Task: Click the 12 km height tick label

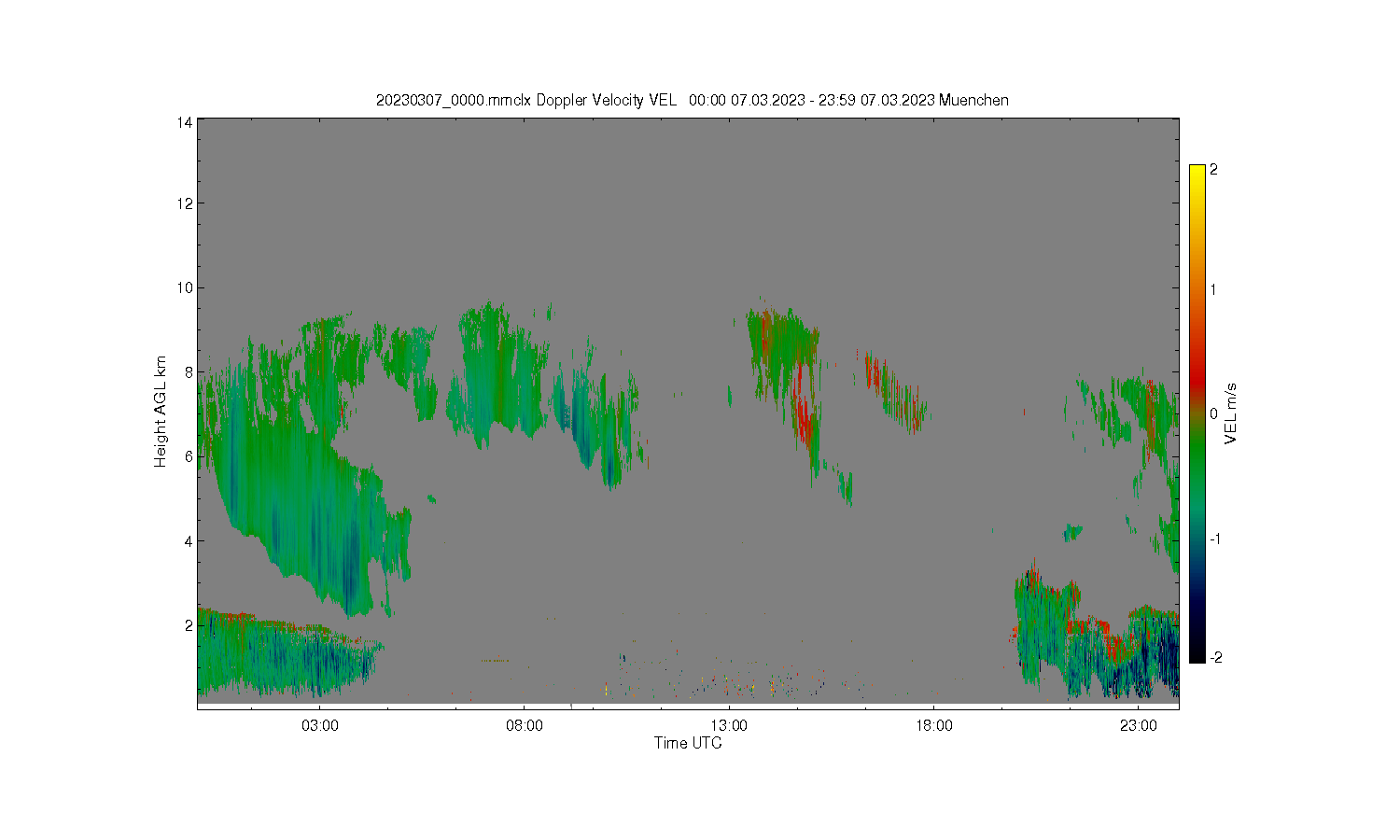Action: point(187,203)
